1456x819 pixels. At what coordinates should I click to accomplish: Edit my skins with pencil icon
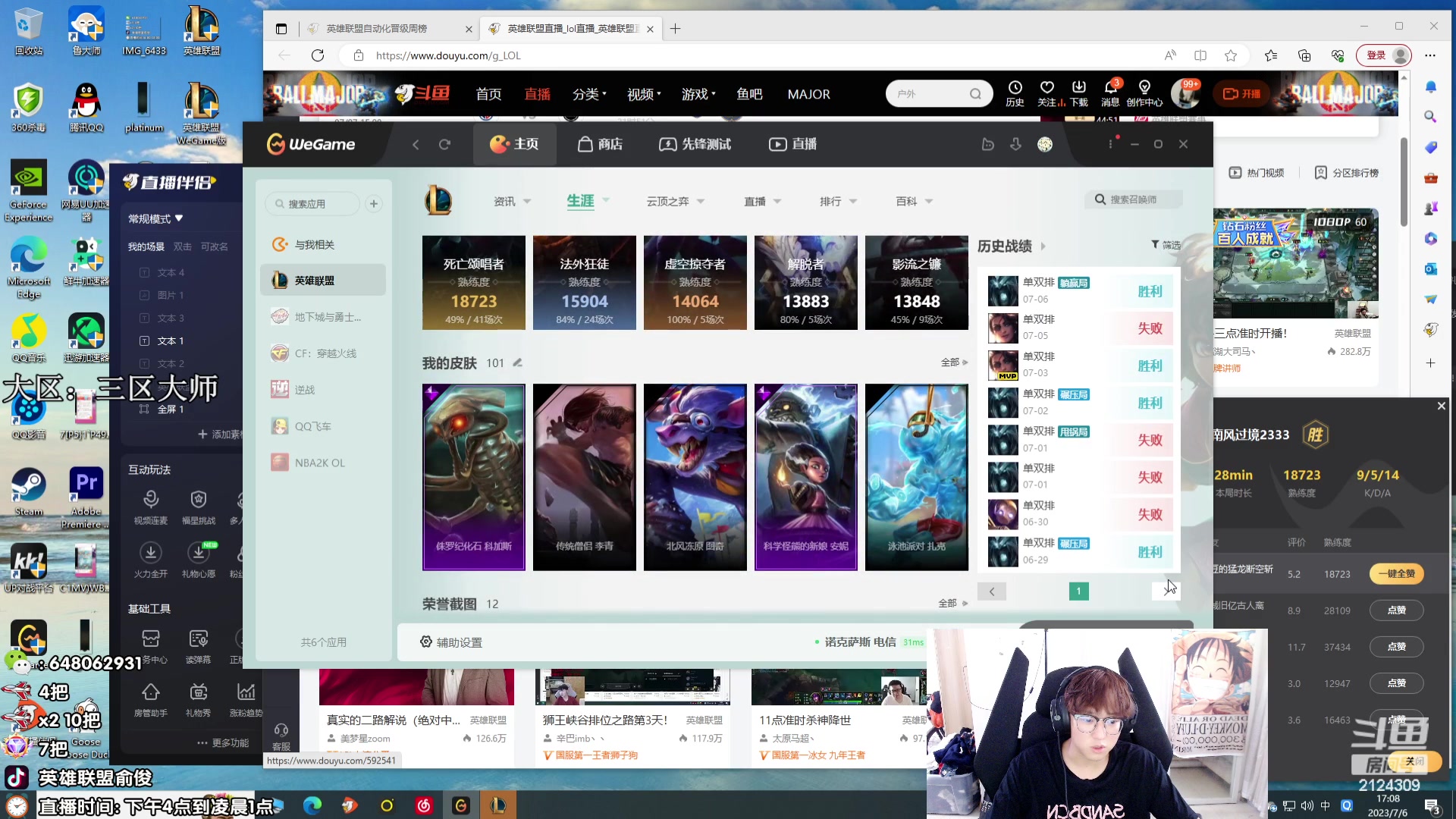tap(517, 362)
